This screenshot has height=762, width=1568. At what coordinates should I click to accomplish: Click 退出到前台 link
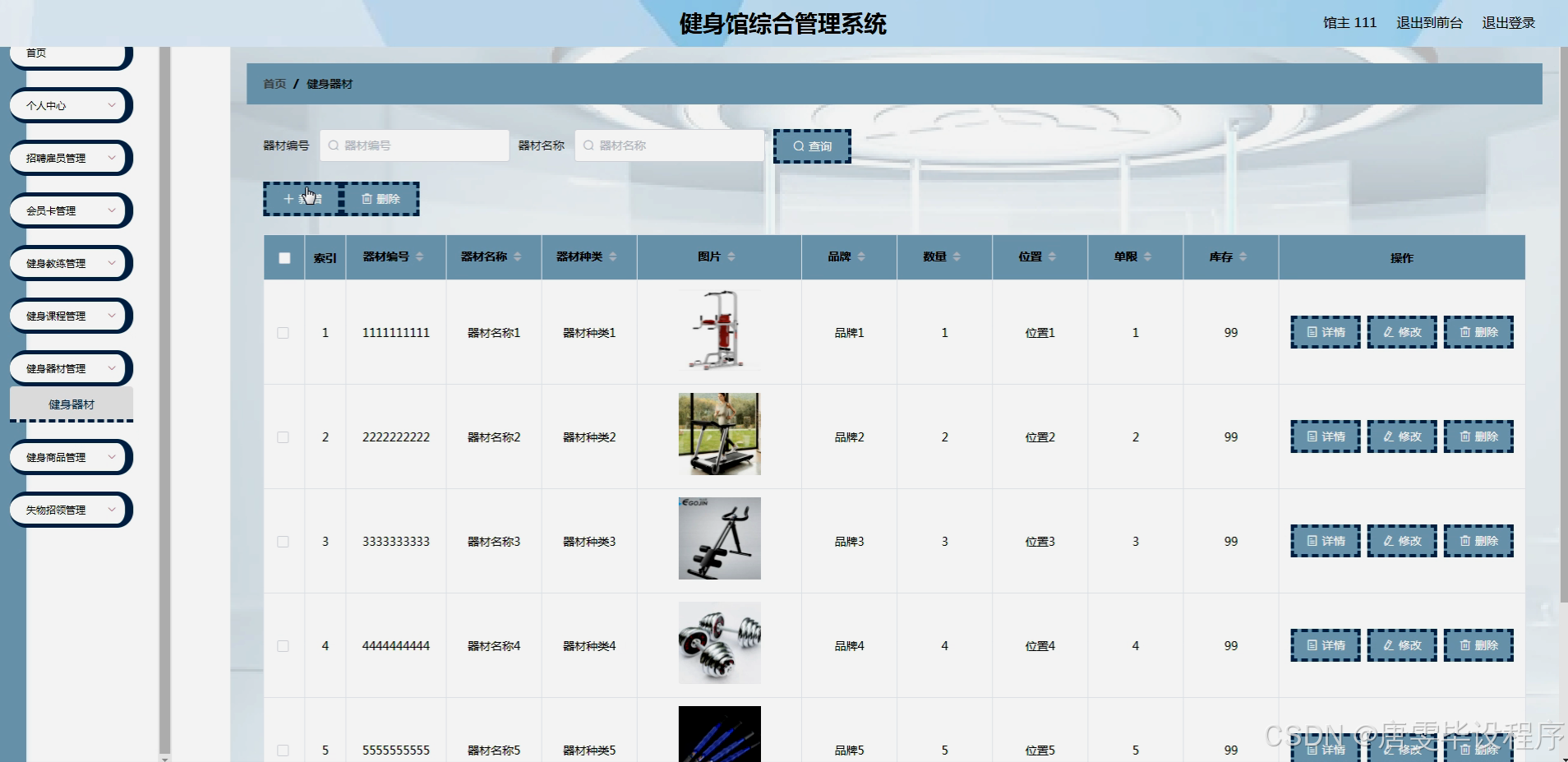1429,23
